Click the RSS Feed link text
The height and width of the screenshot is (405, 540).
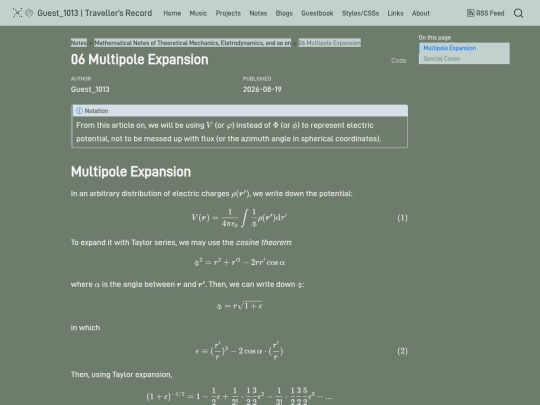490,13
